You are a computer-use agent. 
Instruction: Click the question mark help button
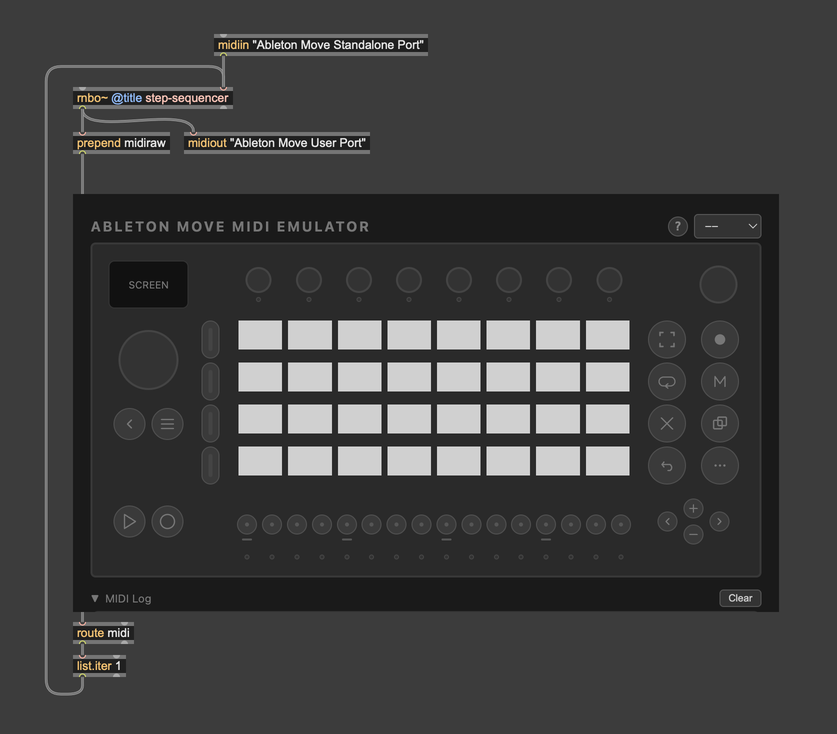(677, 226)
